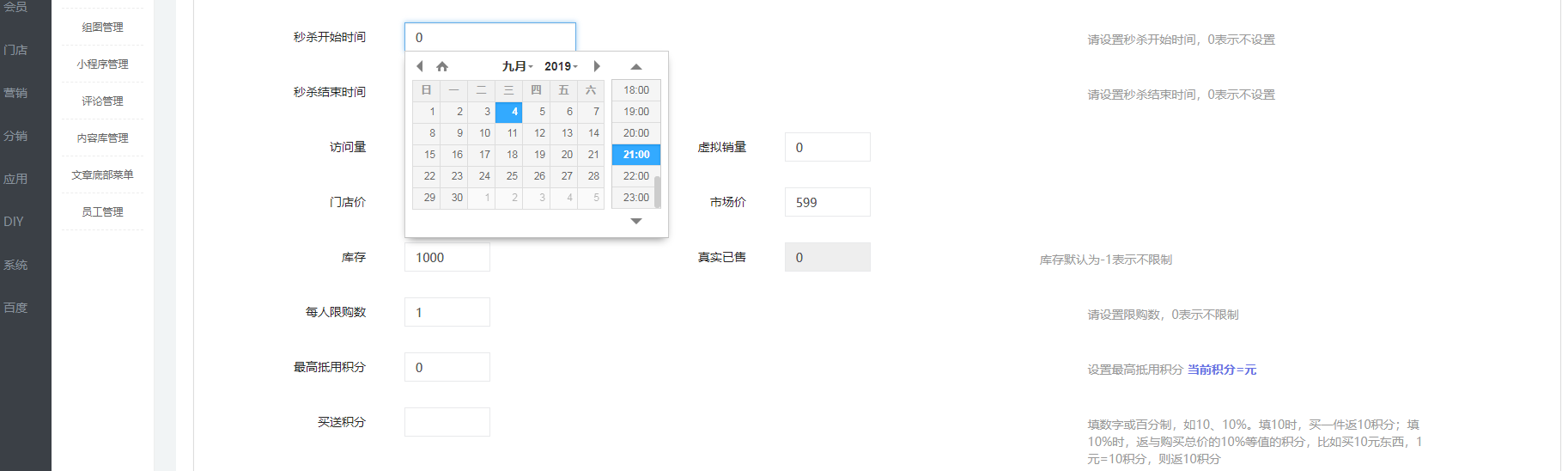Click the 库存 field showing 1000
Screen dimensions: 1568x471
447,257
